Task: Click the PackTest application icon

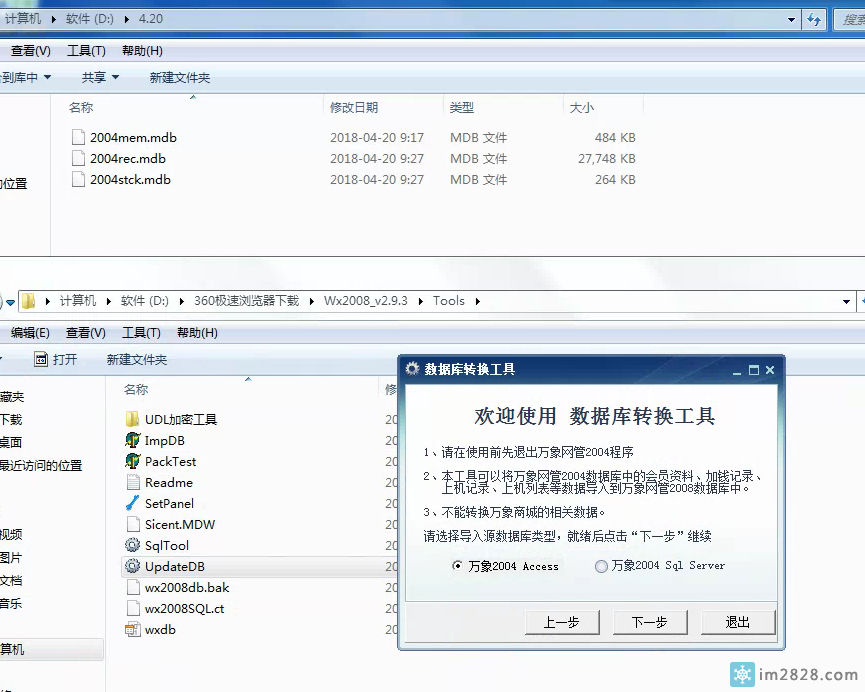Action: (x=132, y=462)
